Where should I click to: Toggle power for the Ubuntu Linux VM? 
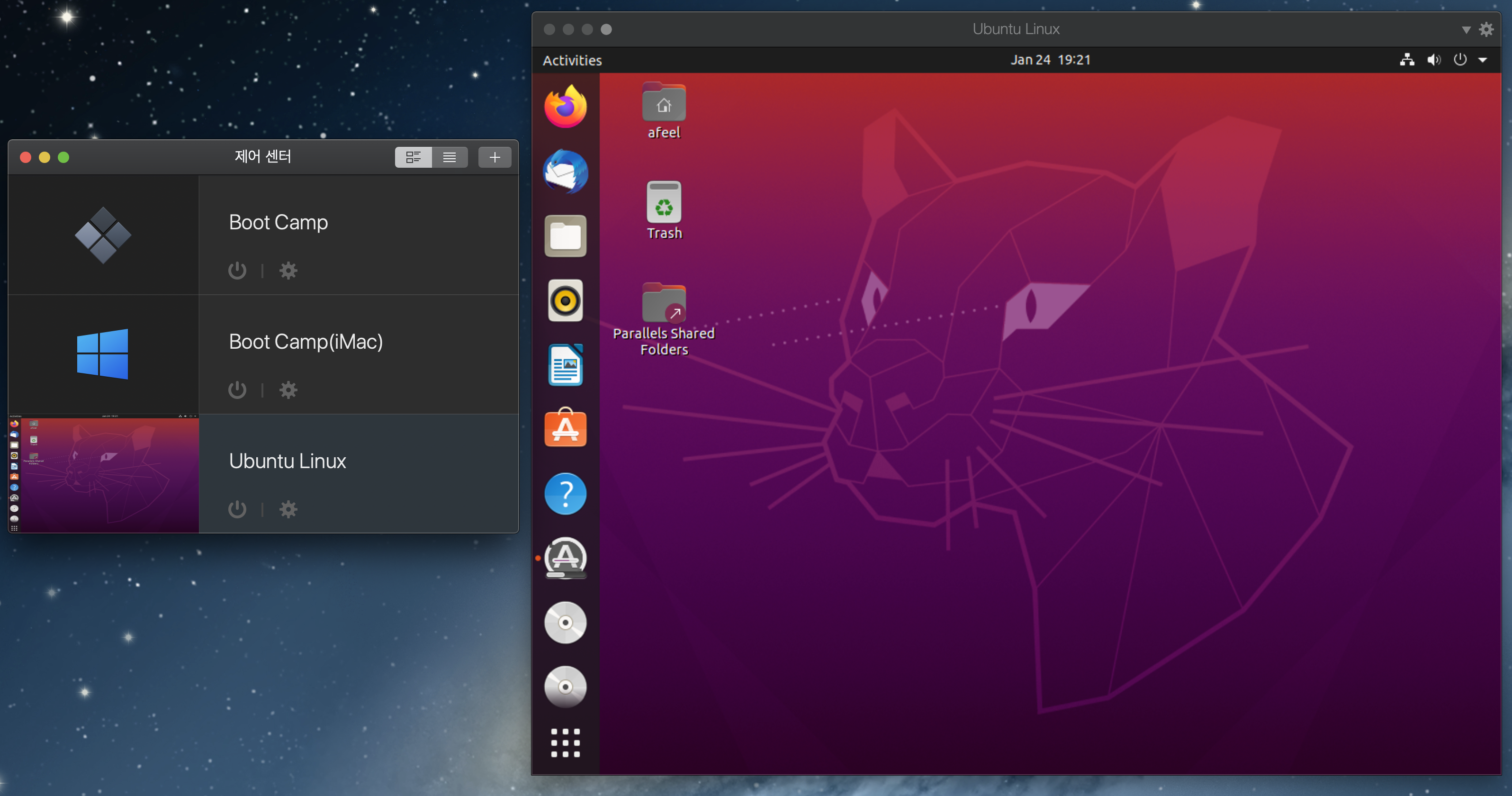click(x=237, y=509)
